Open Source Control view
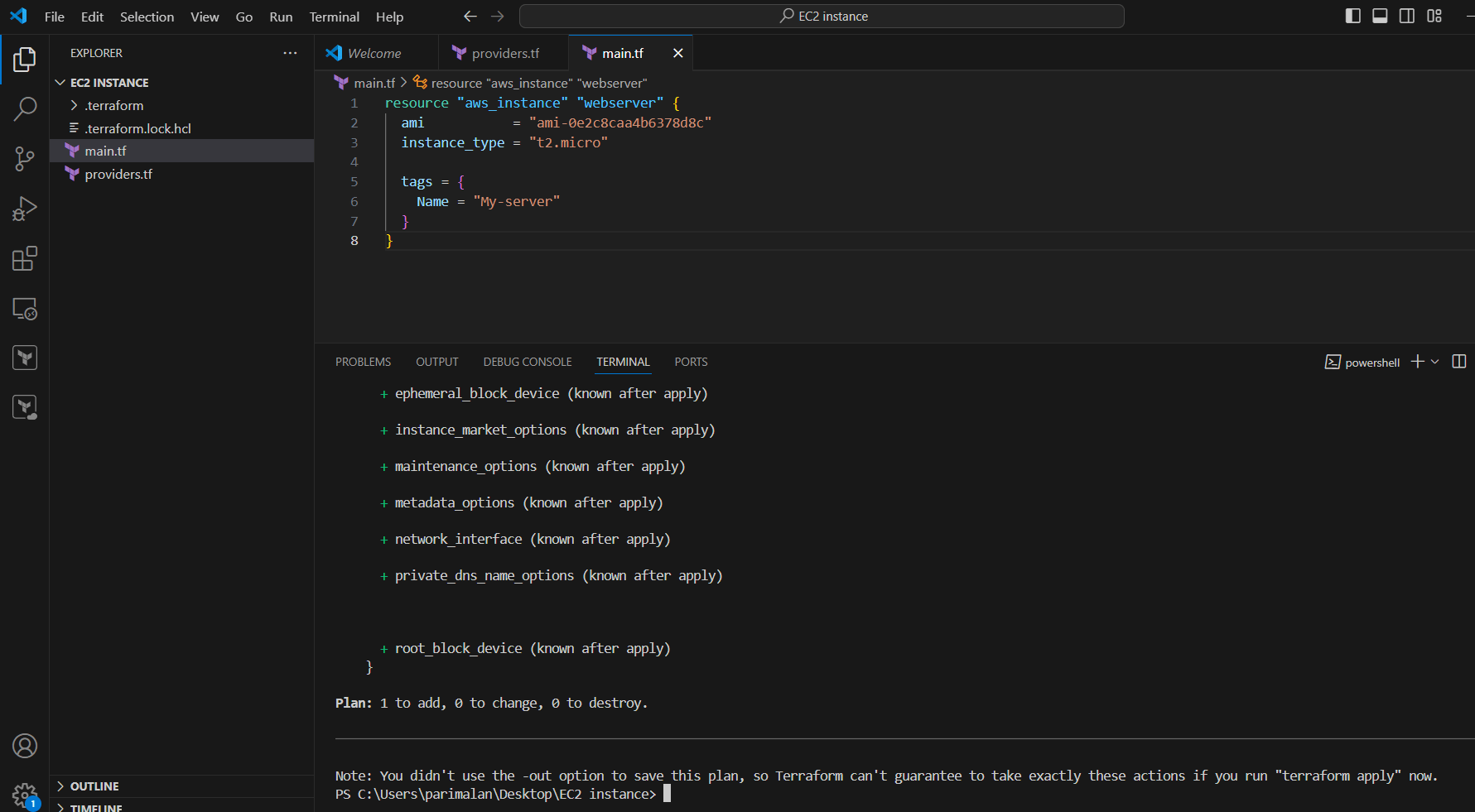The height and width of the screenshot is (812, 1475). 25,159
